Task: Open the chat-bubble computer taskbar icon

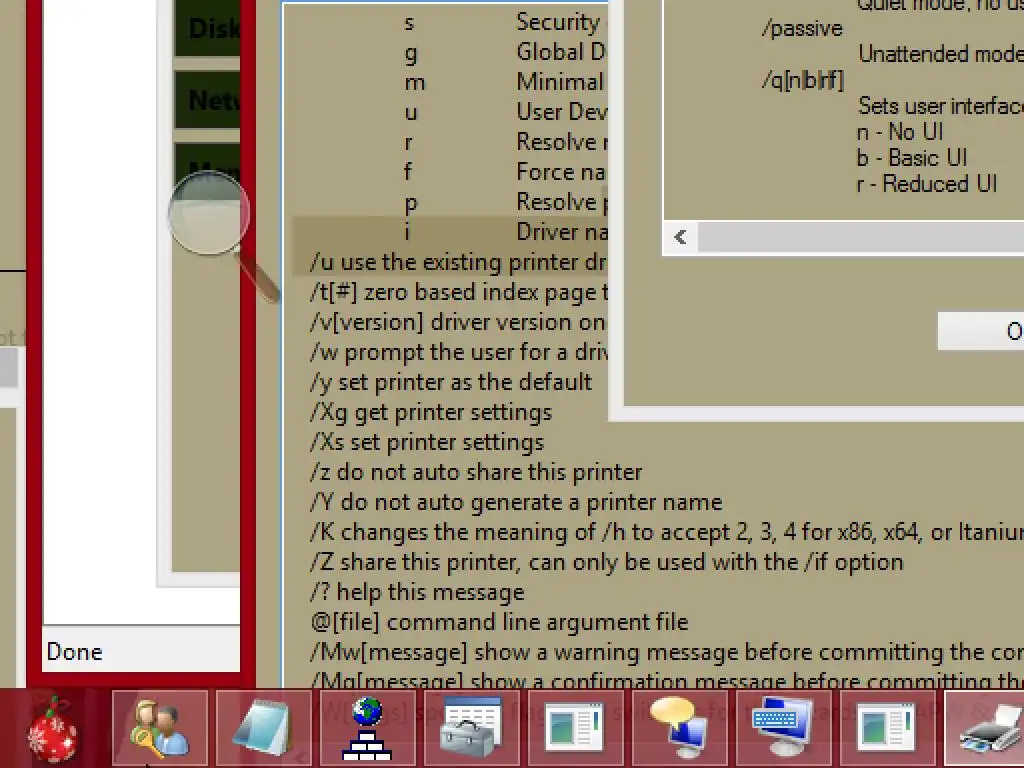Action: coord(679,729)
